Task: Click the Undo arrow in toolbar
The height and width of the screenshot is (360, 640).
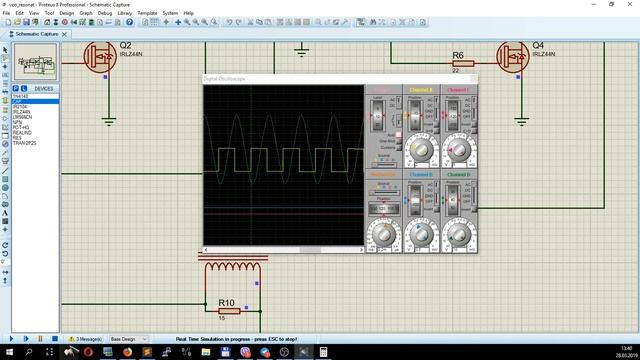Action: [x=229, y=22]
